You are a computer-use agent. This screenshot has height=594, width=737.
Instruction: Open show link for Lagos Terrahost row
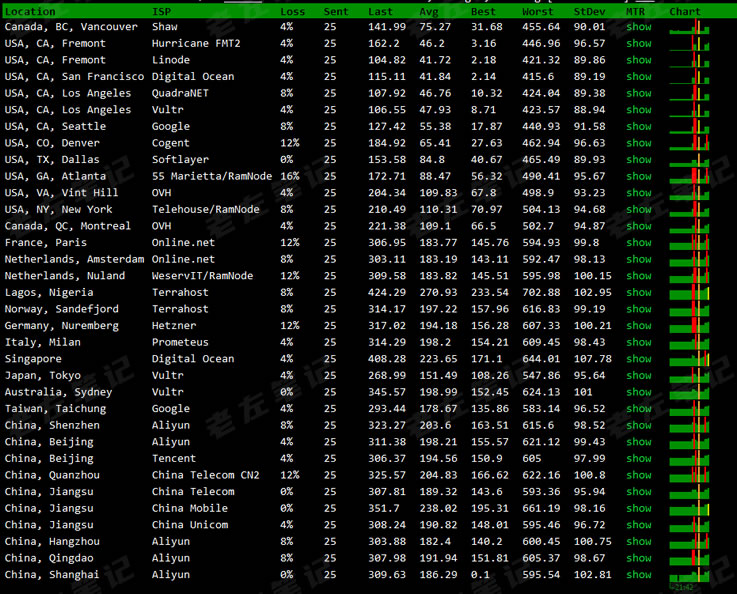[x=639, y=292]
